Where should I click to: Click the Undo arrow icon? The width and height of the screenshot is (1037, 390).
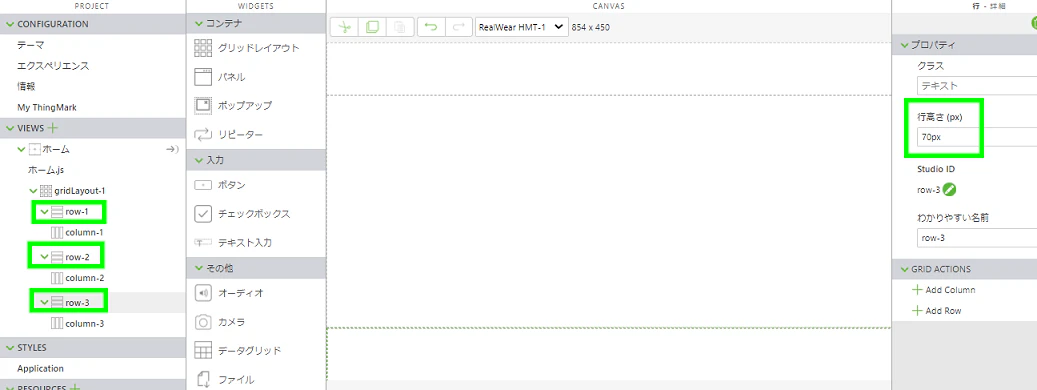click(x=431, y=27)
